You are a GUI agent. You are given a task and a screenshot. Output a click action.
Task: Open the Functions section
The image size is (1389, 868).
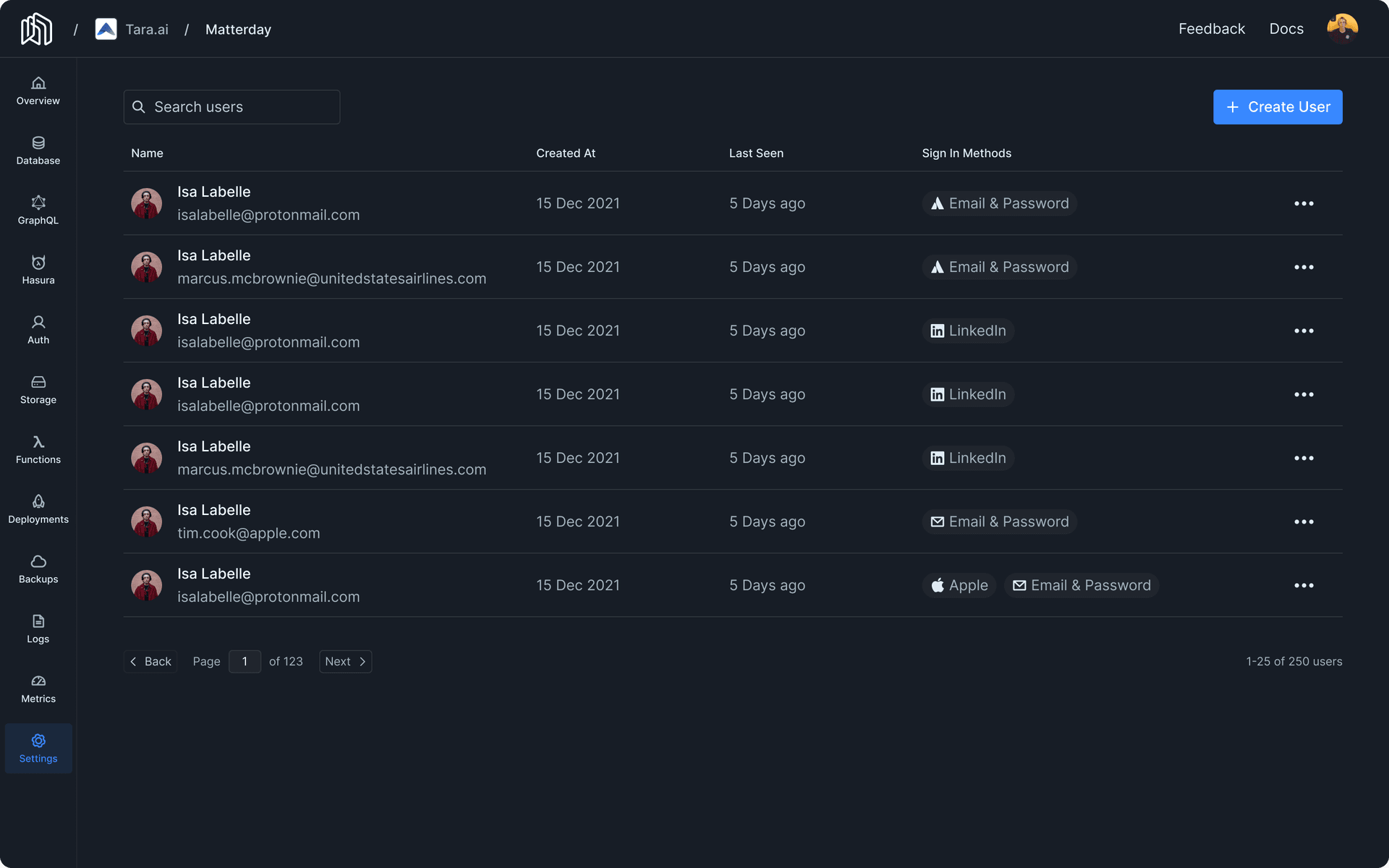(38, 450)
